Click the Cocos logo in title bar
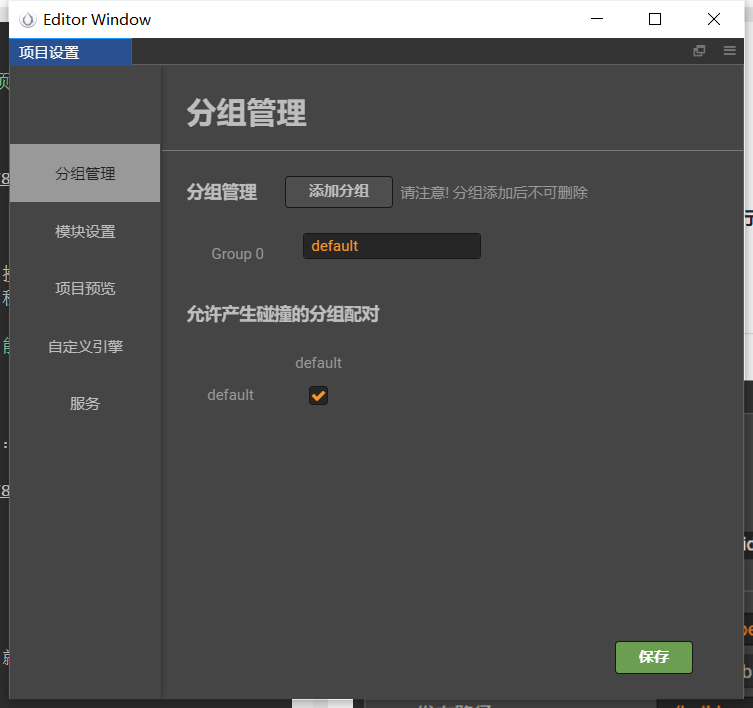The image size is (753, 708). [28, 20]
